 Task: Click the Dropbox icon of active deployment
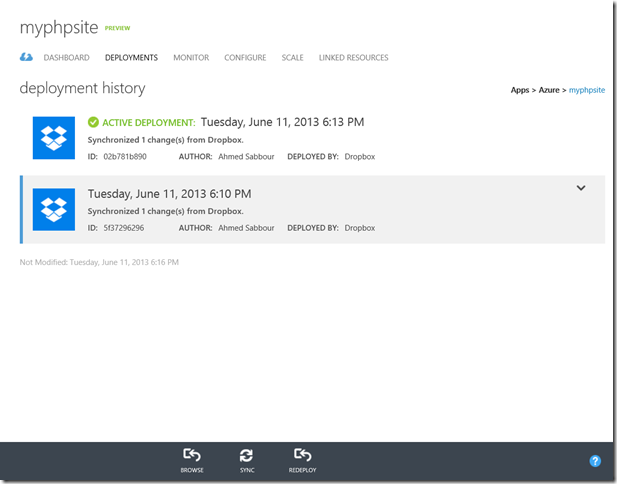(54, 138)
